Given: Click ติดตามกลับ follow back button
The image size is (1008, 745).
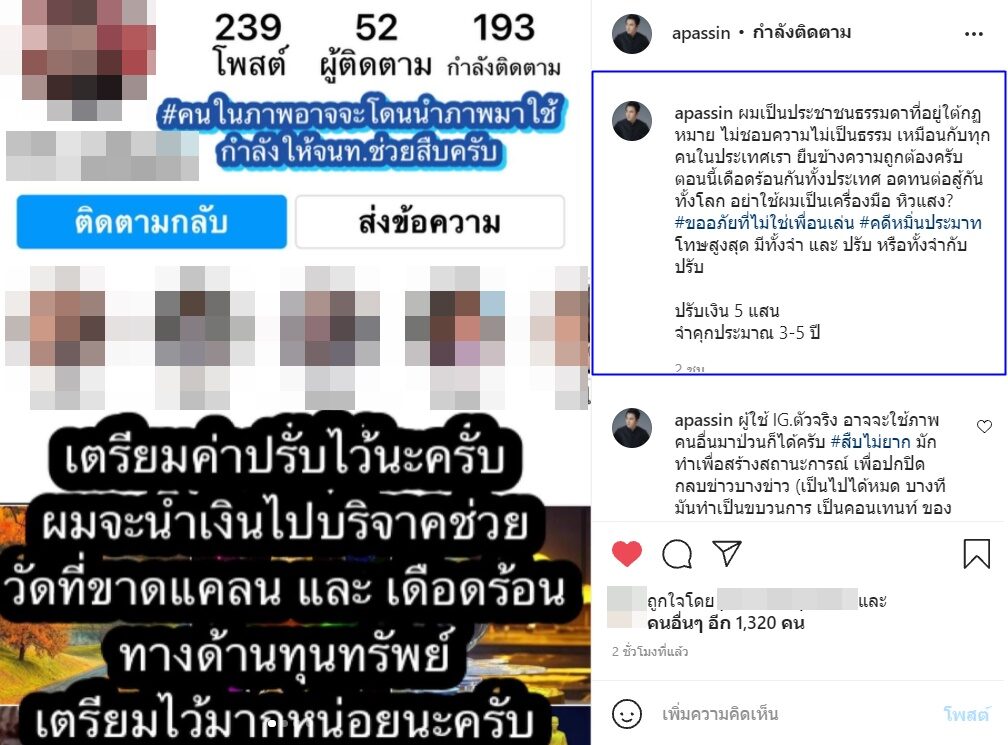Looking at the screenshot, I should [x=152, y=222].
